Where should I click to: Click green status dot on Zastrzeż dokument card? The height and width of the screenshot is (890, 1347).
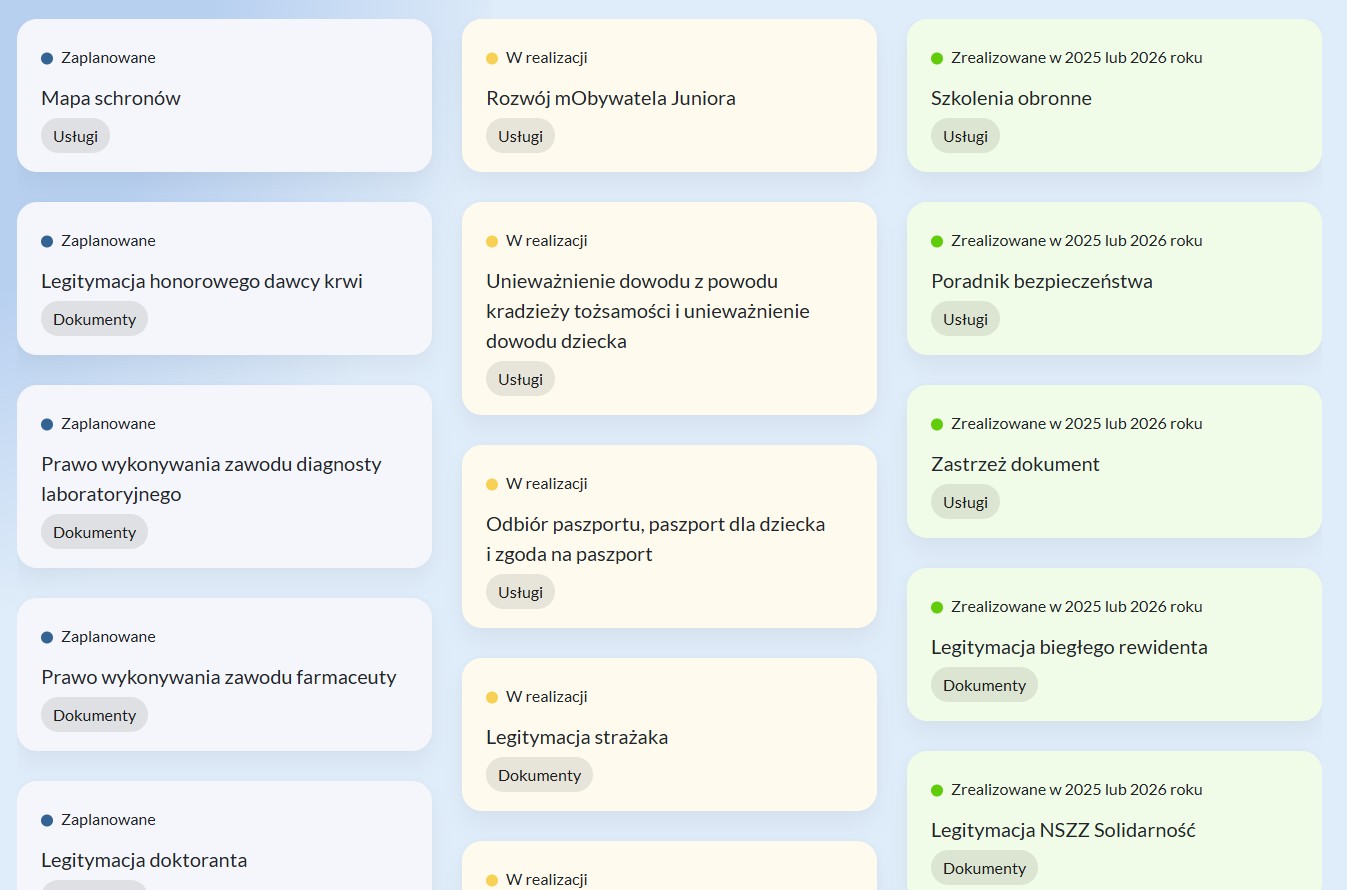[937, 424]
